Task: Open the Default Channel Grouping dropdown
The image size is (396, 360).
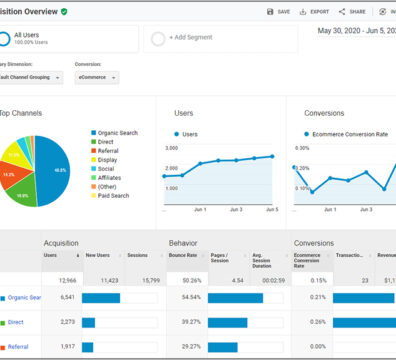Action: coord(31,77)
